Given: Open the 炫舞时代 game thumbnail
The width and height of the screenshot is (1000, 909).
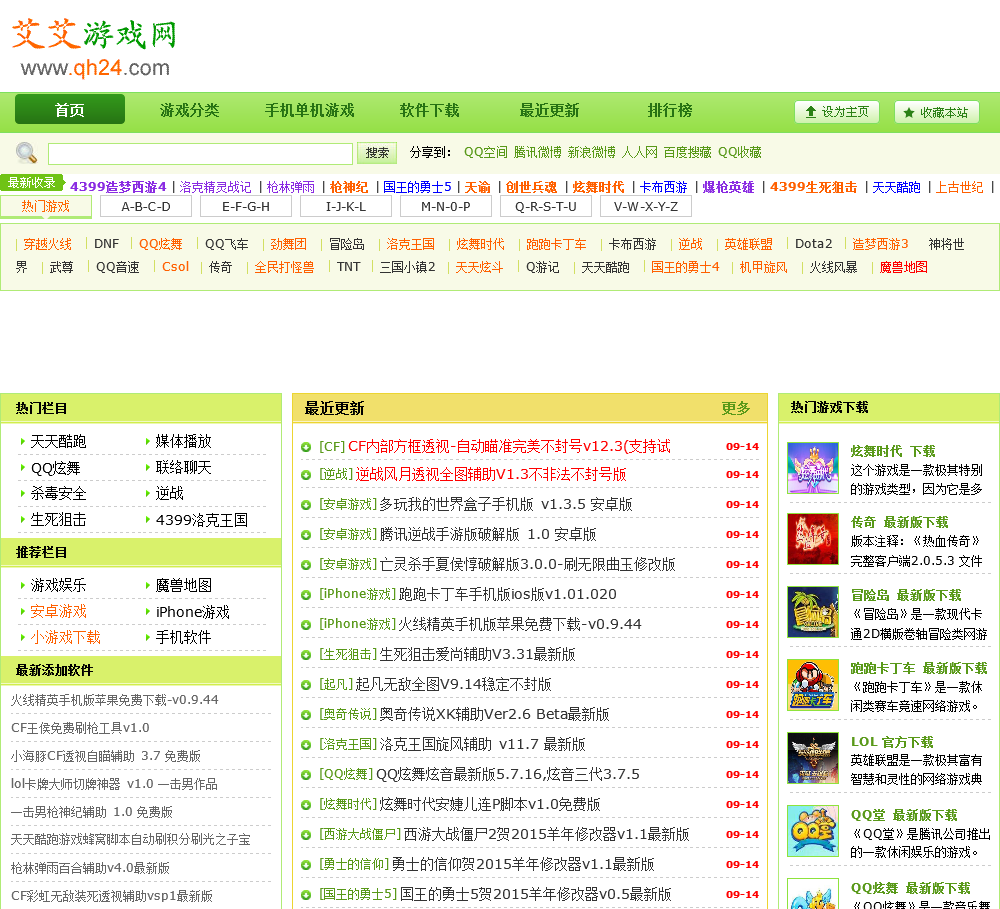Looking at the screenshot, I should coord(812,468).
